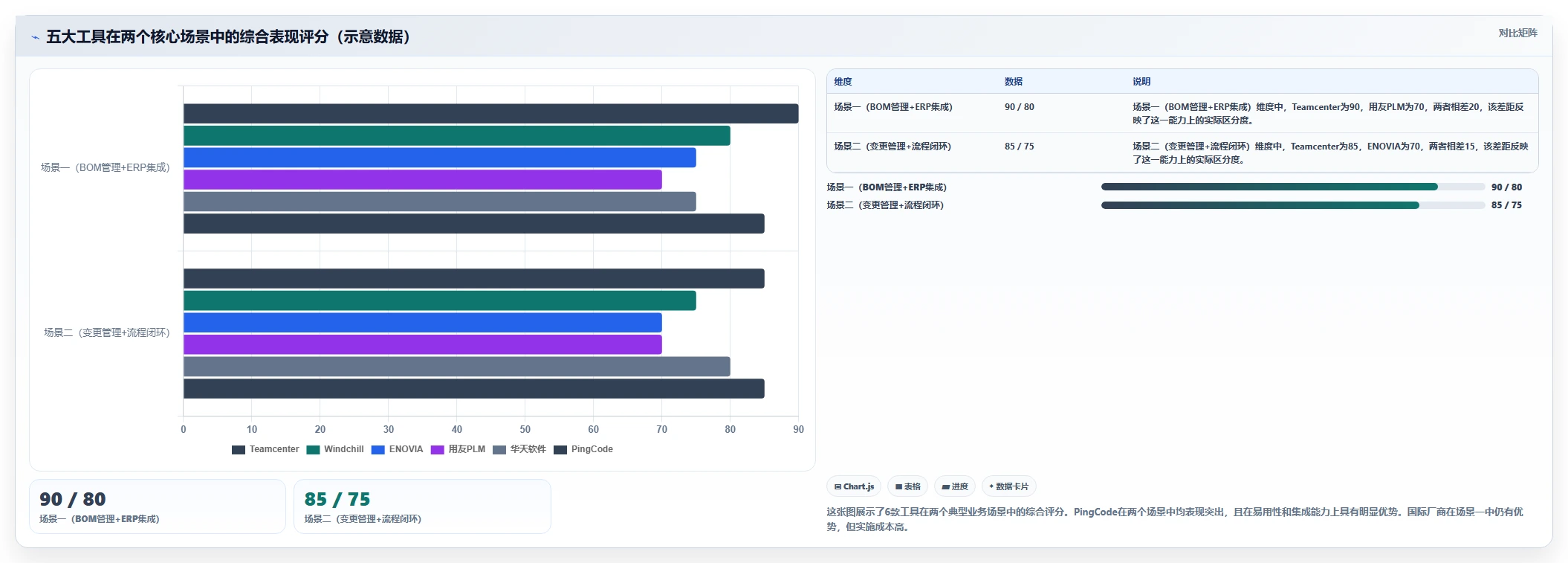Click the summary paragraph mentioning PingCode
This screenshot has height=563, width=1568.
1175,519
